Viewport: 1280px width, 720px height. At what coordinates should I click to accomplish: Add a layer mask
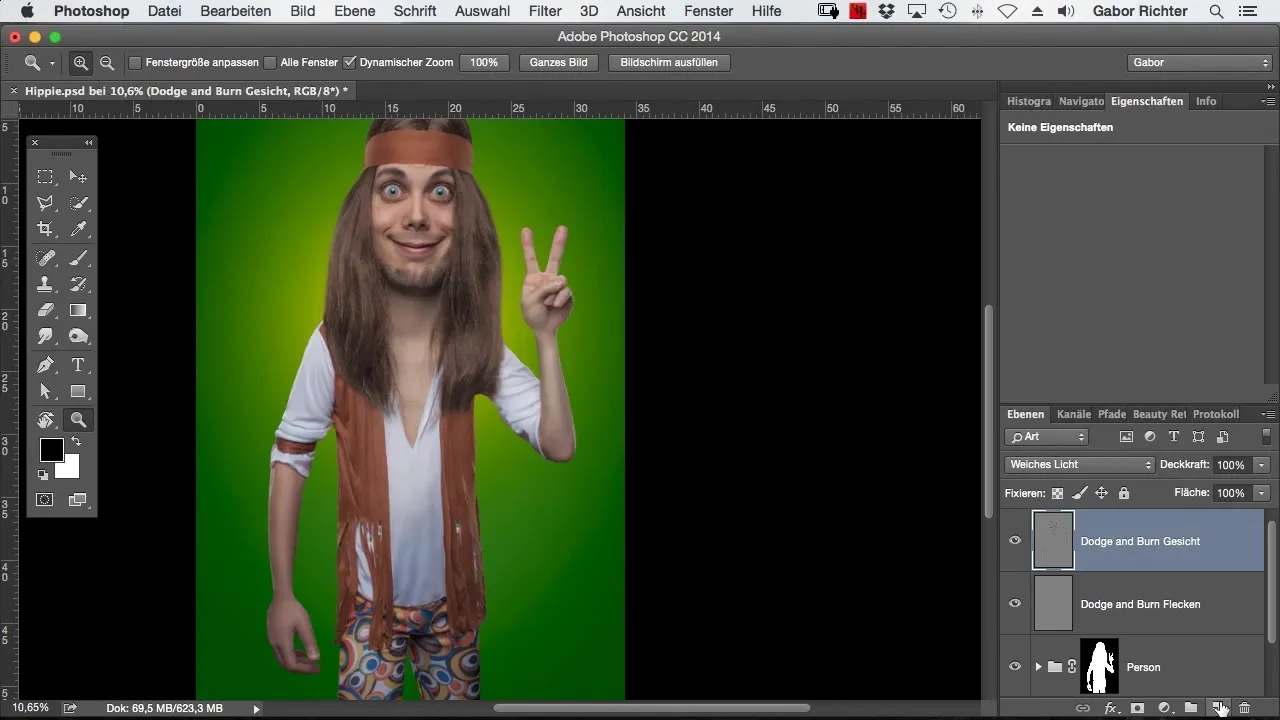coord(1137,708)
